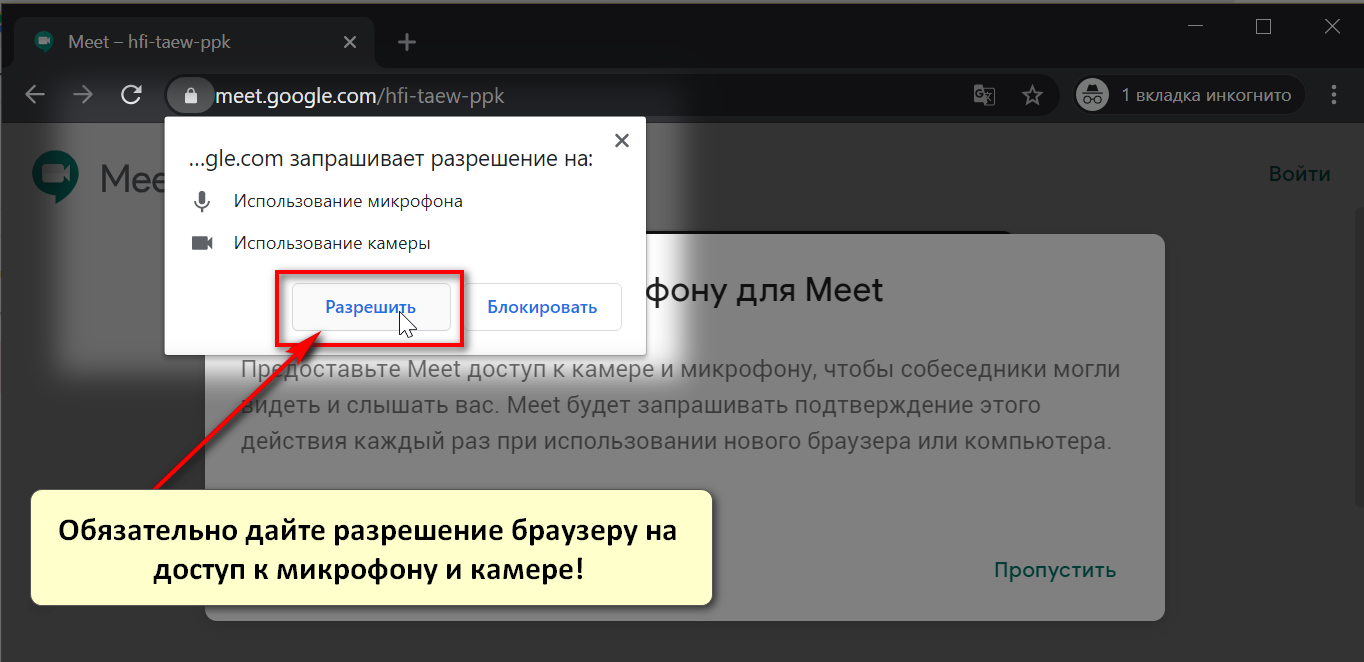The height and width of the screenshot is (662, 1364).
Task: Minimize the Chrome window
Action: tap(1196, 27)
